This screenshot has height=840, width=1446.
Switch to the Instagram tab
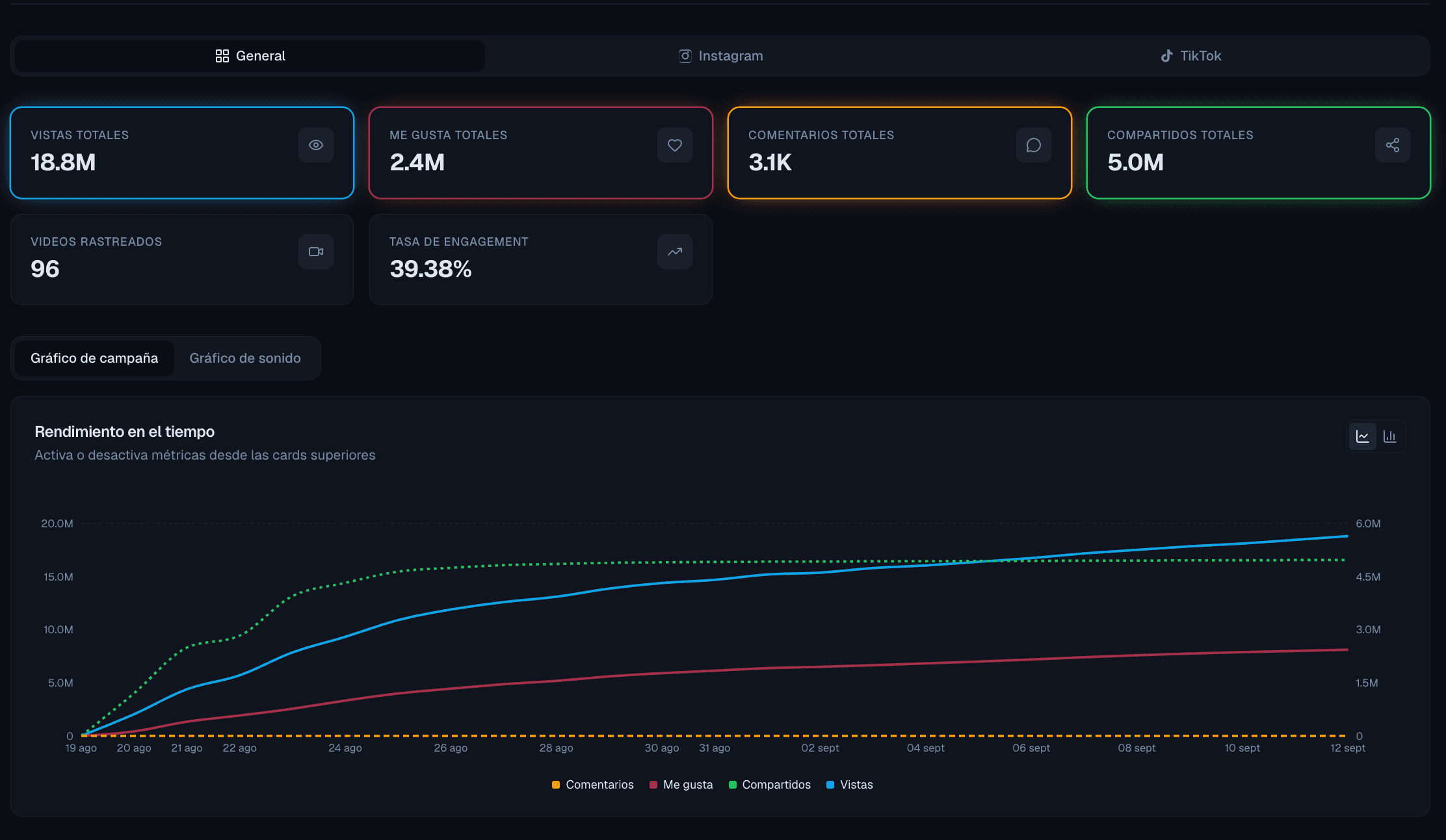click(721, 56)
